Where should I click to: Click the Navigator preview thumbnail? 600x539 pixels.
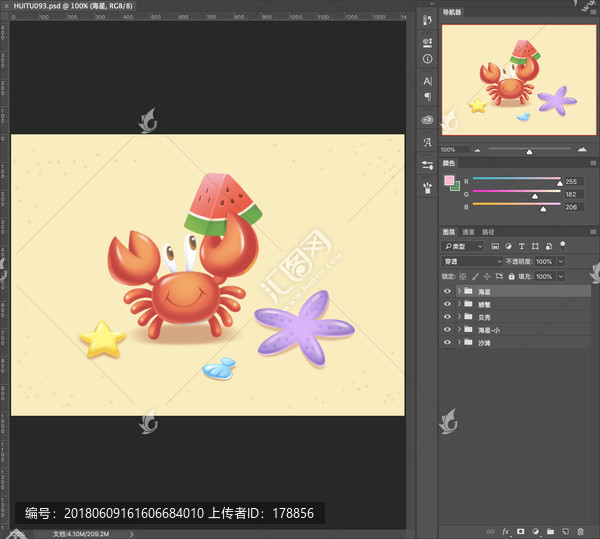pos(519,80)
